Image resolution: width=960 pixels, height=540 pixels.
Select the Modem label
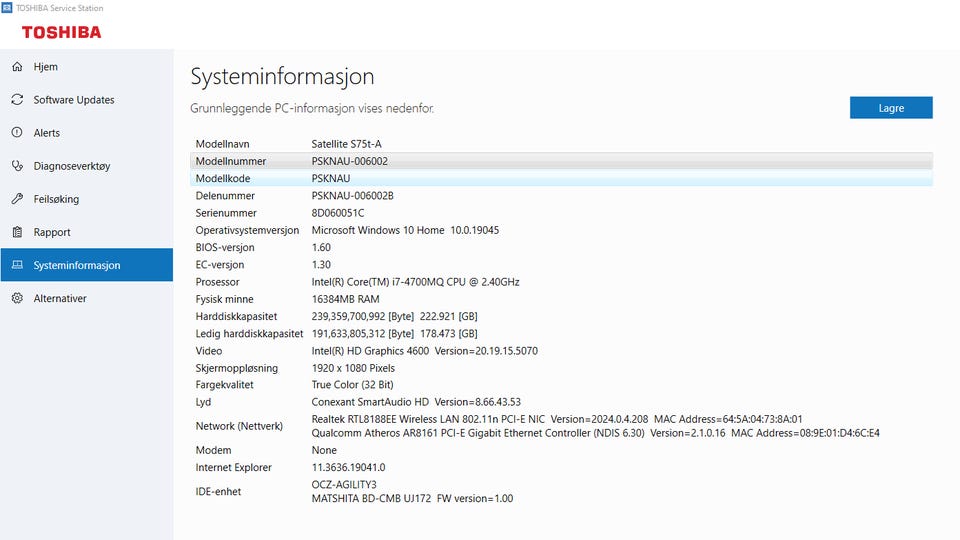[x=213, y=450]
